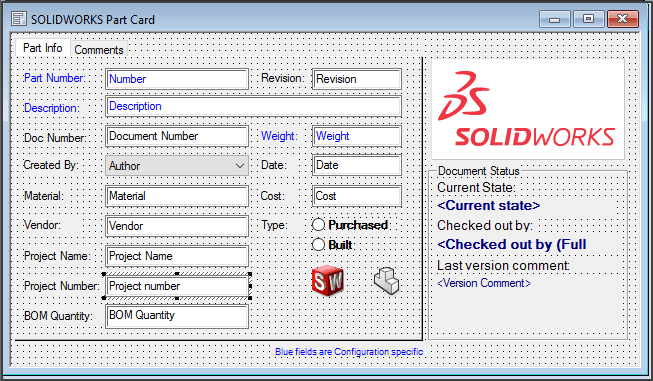
Task: Click Blue fields are Configuration specific note
Action: click(x=349, y=352)
